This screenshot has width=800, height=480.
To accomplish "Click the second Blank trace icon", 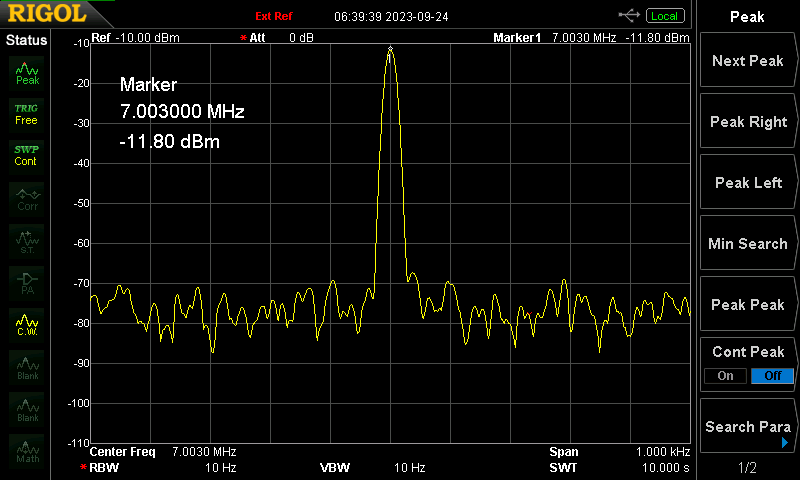I will tap(27, 410).
